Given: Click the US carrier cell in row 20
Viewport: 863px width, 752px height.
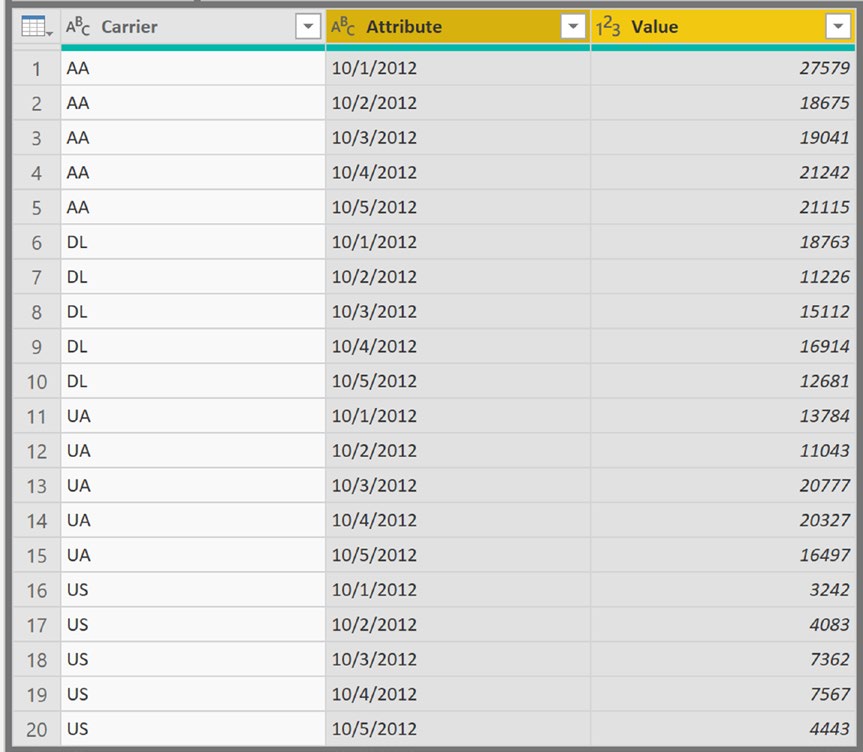Looking at the screenshot, I should point(193,729).
